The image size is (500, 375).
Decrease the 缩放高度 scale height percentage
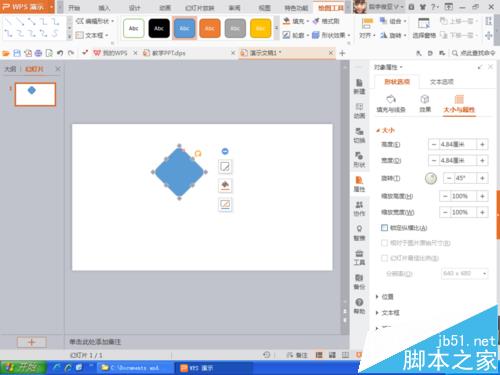(x=445, y=196)
